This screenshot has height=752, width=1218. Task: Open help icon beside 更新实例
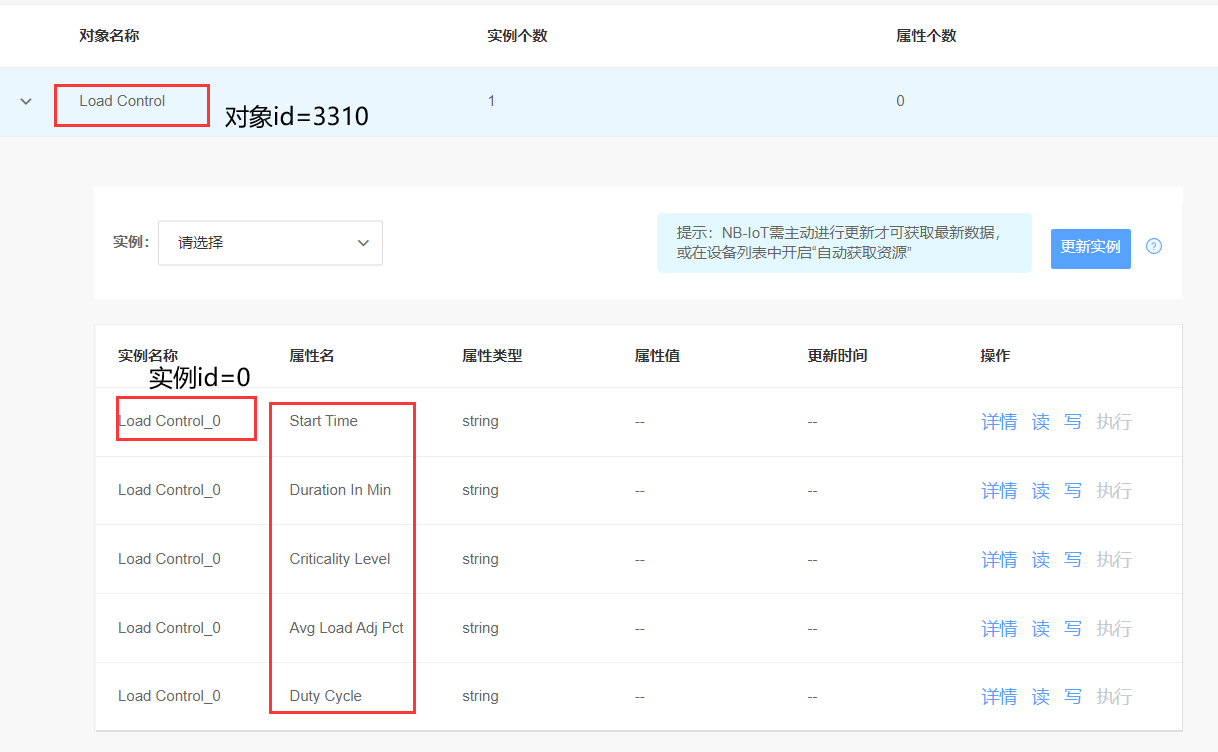(x=1154, y=246)
